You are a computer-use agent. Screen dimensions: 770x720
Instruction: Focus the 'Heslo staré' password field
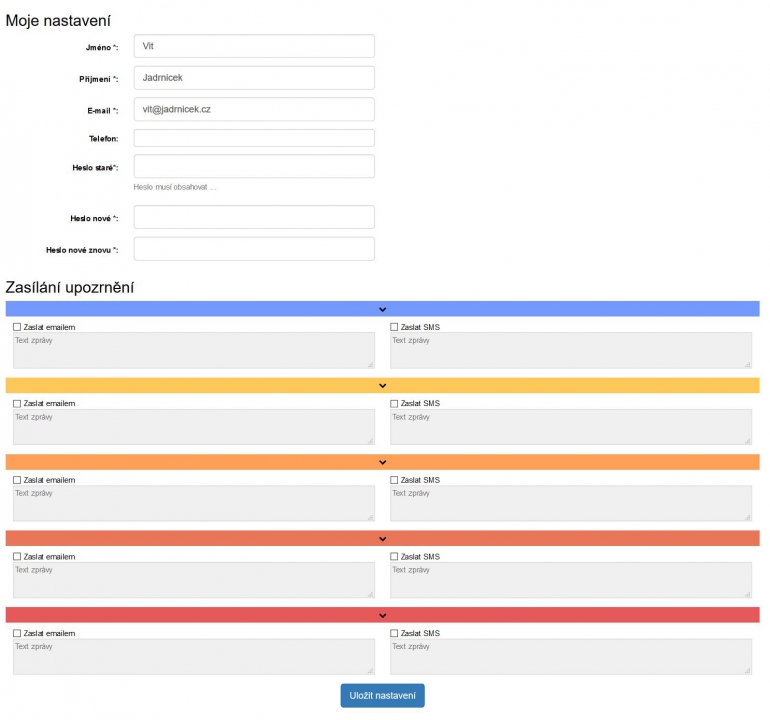[254, 166]
